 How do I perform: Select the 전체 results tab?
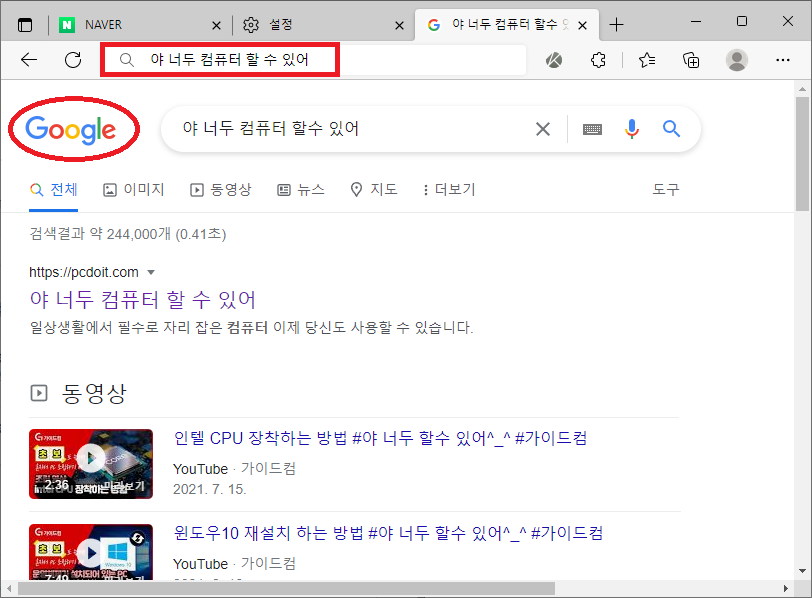(x=54, y=190)
